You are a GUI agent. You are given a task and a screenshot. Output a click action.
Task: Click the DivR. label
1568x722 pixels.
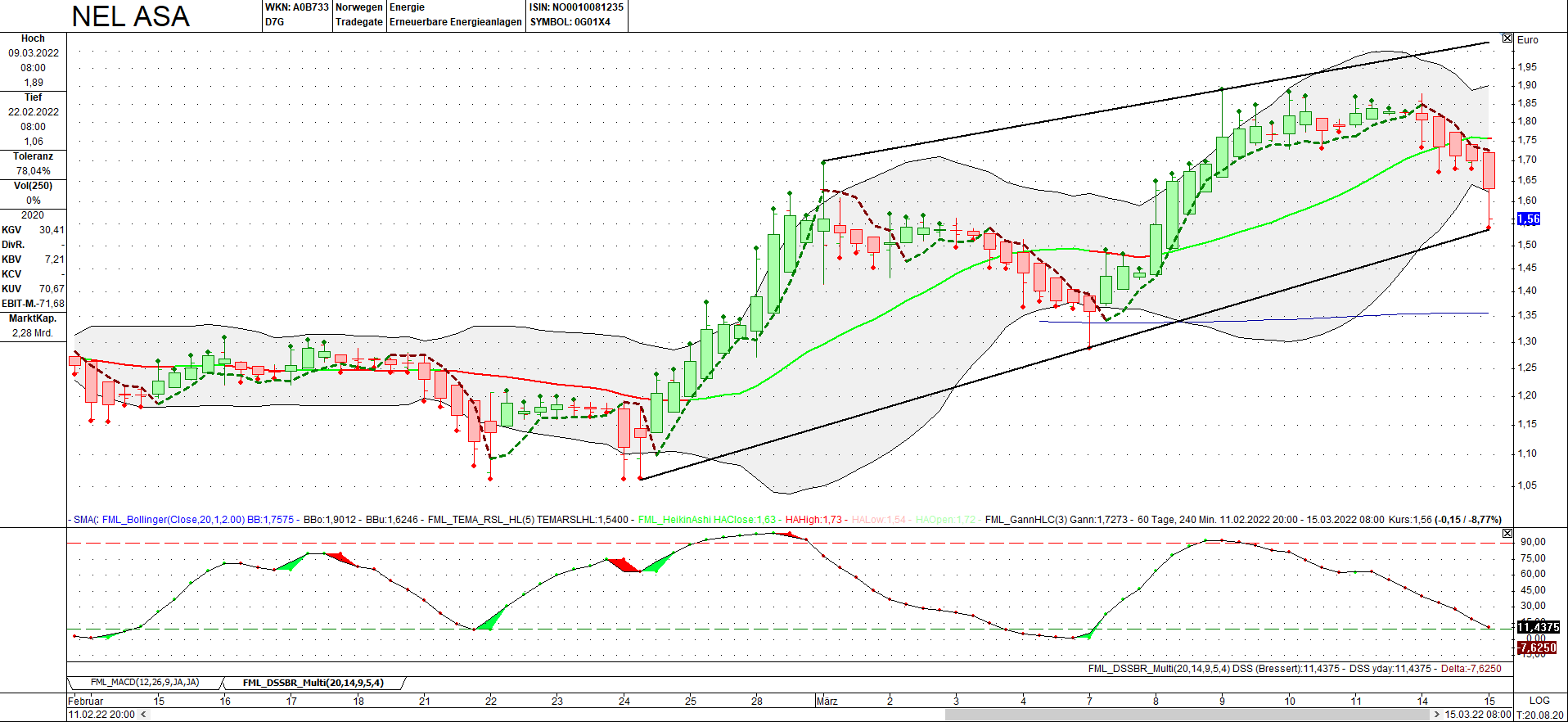coord(13,245)
